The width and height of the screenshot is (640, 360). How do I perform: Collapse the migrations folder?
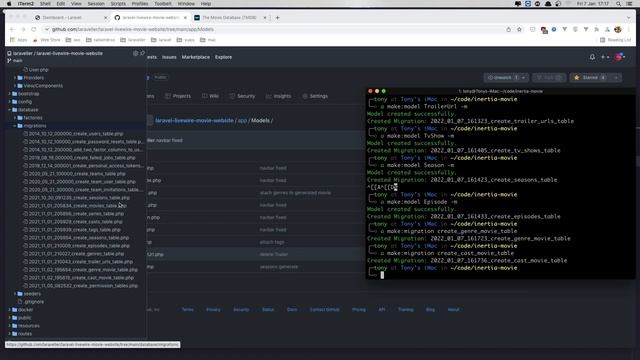pyautogui.click(x=32, y=126)
